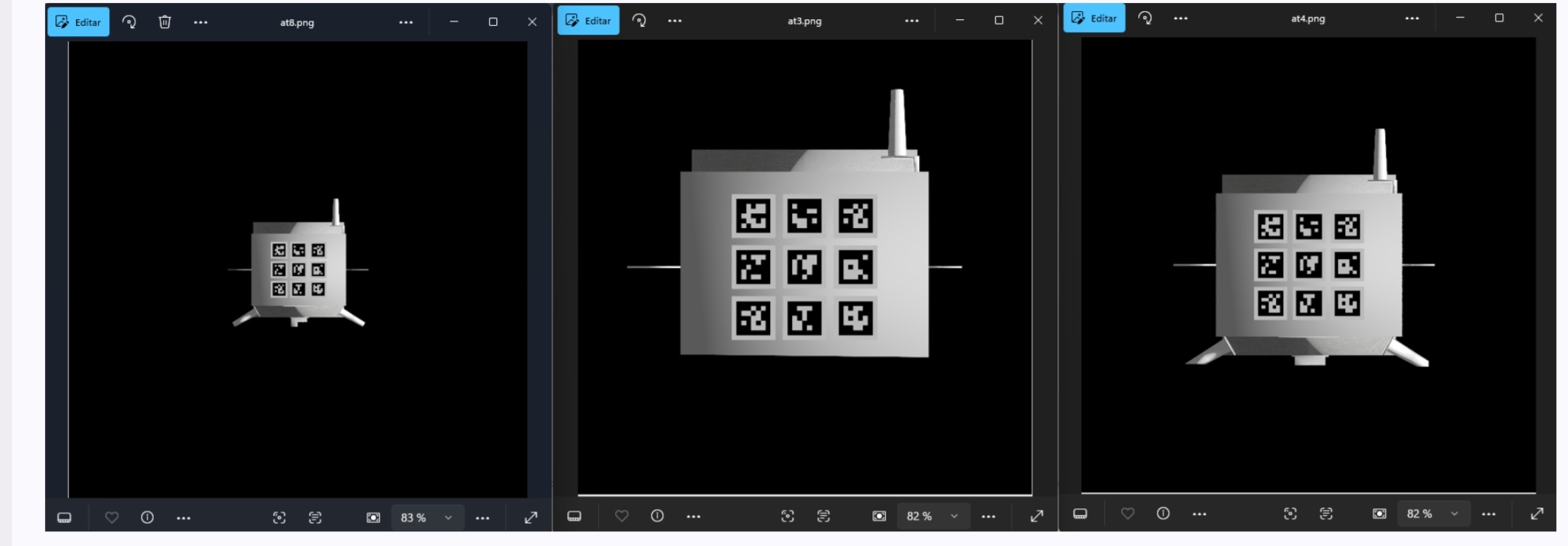Click Editar button for at3.png

coord(589,21)
